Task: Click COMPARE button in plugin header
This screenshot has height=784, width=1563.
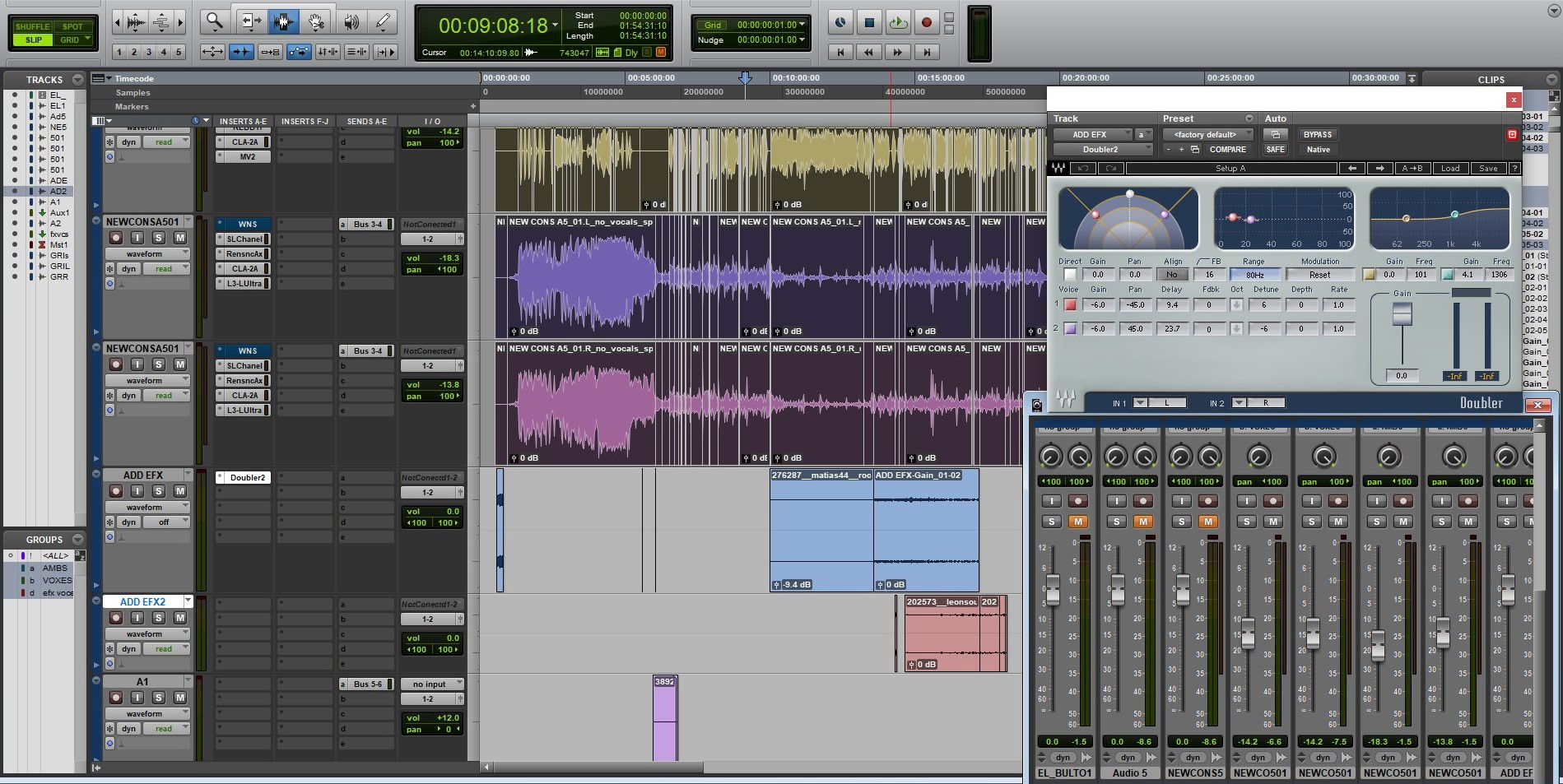Action: click(x=1227, y=150)
